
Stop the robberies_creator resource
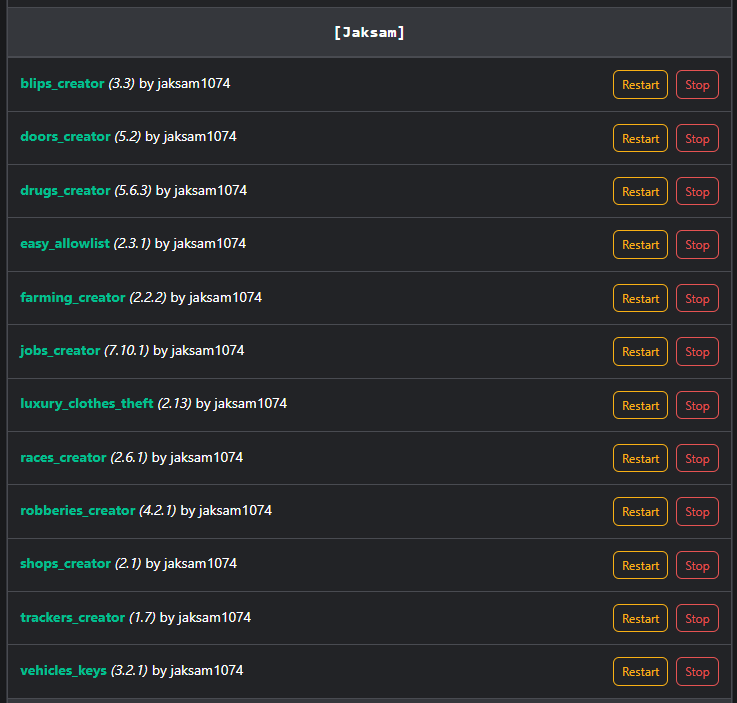tap(697, 512)
